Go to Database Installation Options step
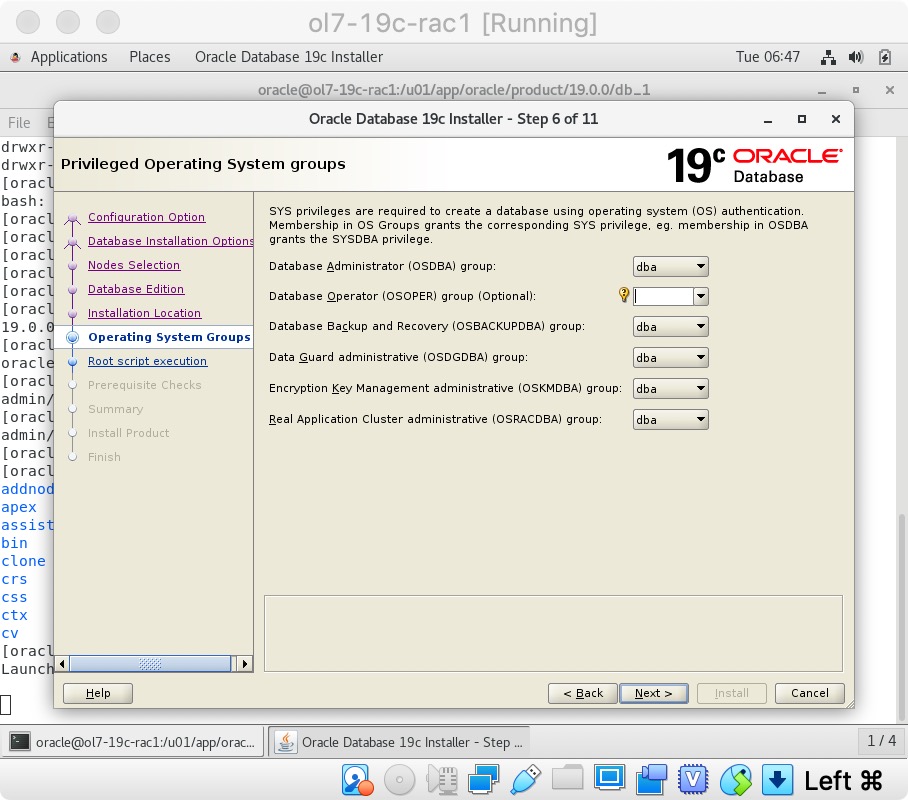This screenshot has width=908, height=800. click(170, 241)
